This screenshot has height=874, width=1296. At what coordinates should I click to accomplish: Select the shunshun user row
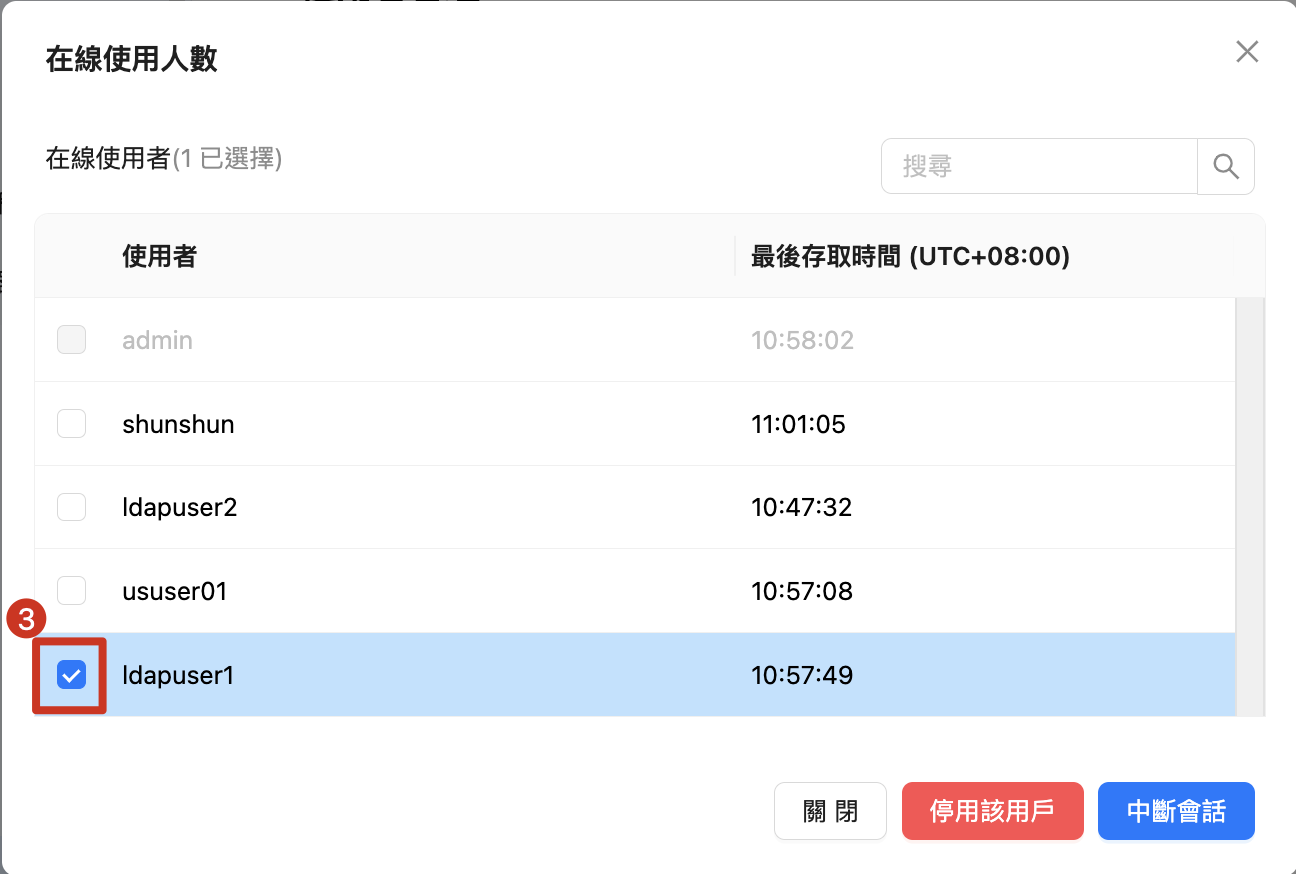635,424
